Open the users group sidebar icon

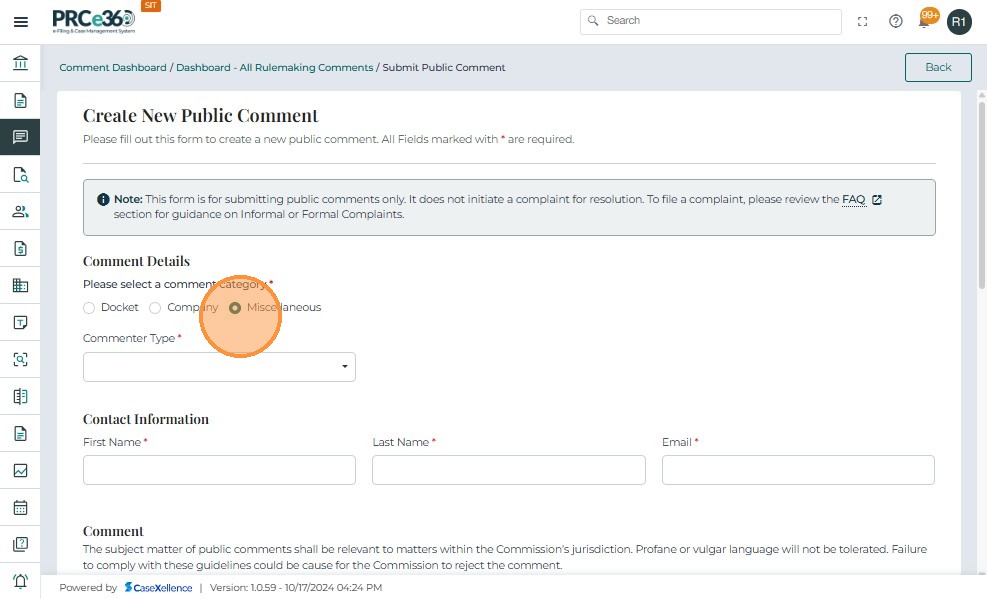click(x=20, y=211)
